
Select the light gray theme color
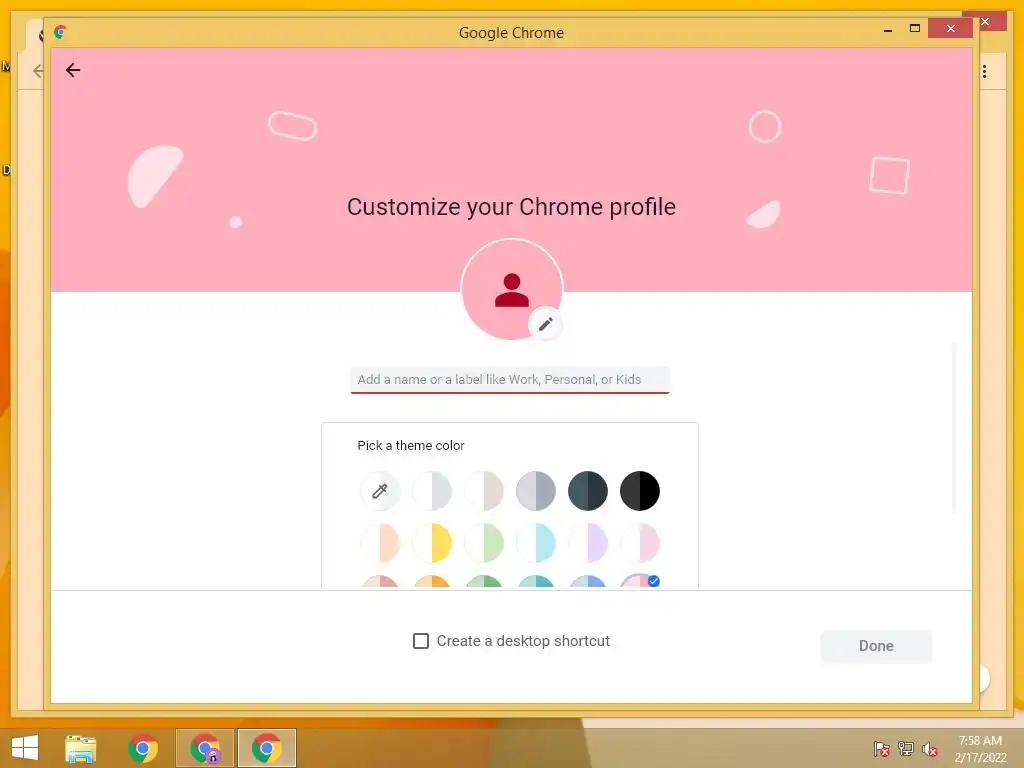(432, 490)
